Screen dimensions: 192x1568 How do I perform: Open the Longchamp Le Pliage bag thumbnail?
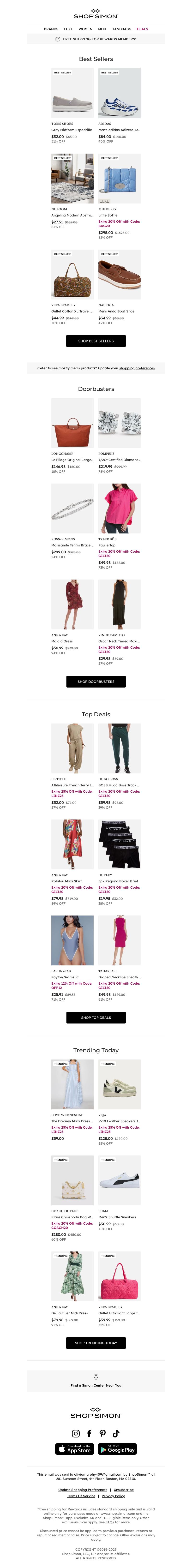[72, 423]
